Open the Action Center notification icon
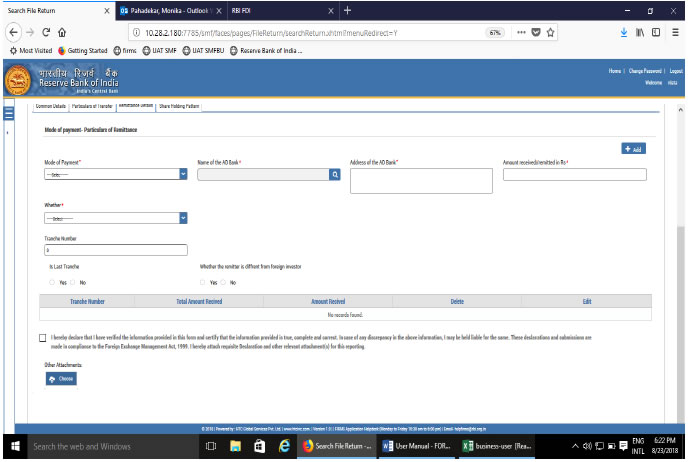The width and height of the screenshot is (688, 462). pyautogui.click(x=623, y=446)
